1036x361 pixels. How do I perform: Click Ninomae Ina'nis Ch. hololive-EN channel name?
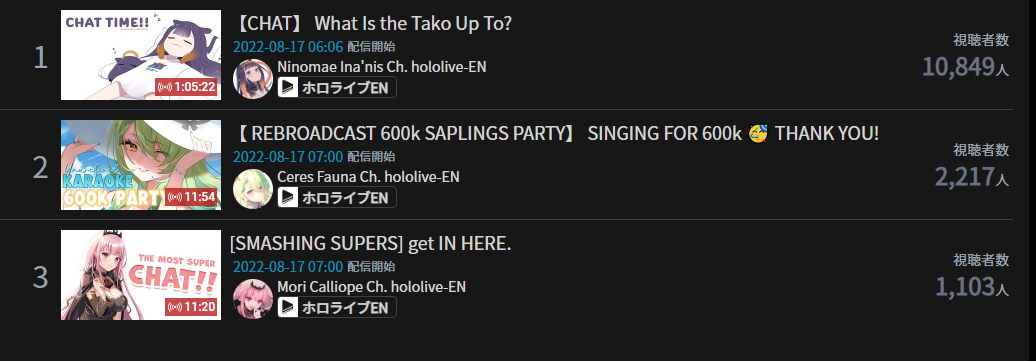click(x=382, y=67)
